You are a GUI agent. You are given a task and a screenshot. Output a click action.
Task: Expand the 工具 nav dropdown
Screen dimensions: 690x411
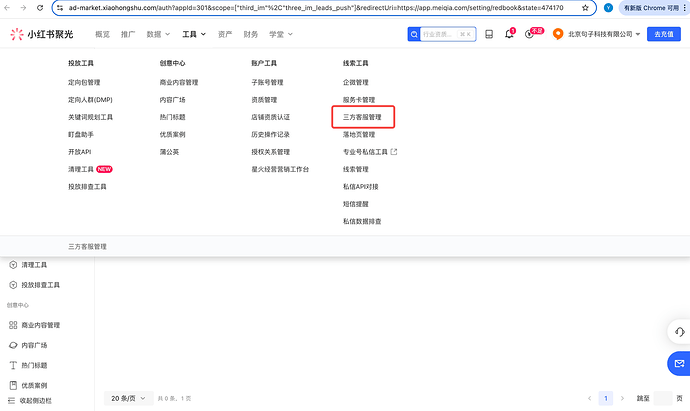pyautogui.click(x=194, y=34)
